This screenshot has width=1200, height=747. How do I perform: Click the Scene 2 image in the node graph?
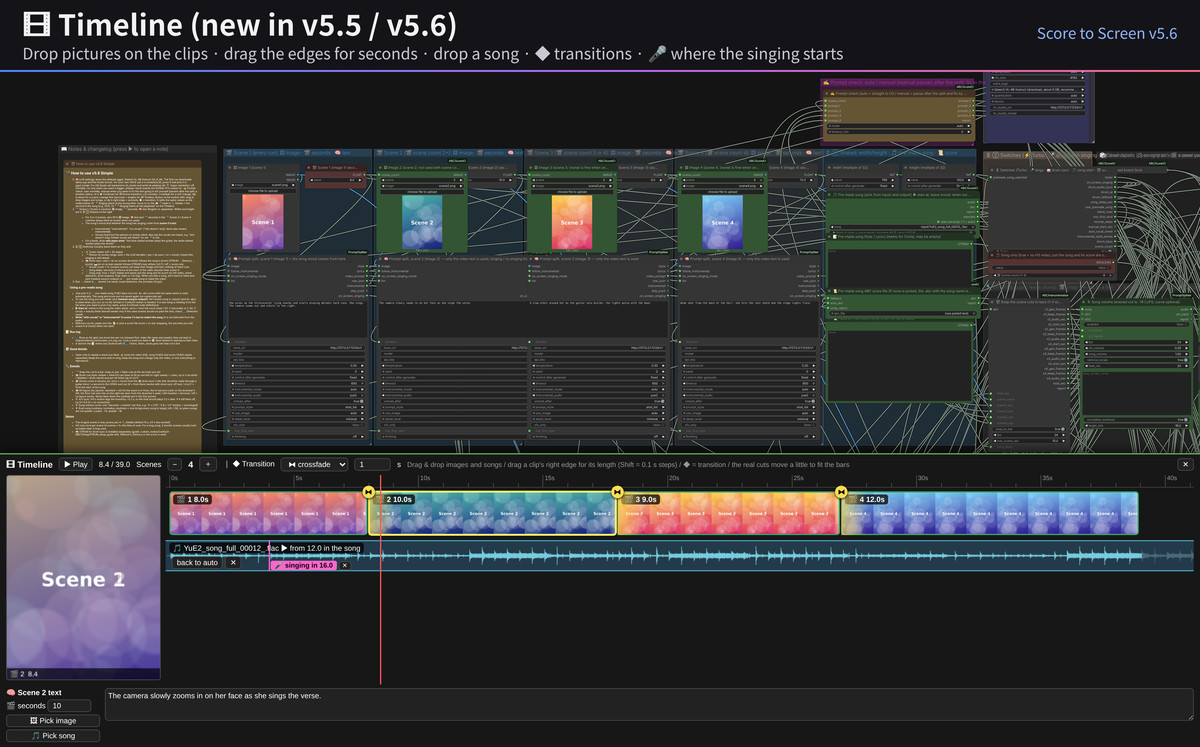tap(421, 221)
